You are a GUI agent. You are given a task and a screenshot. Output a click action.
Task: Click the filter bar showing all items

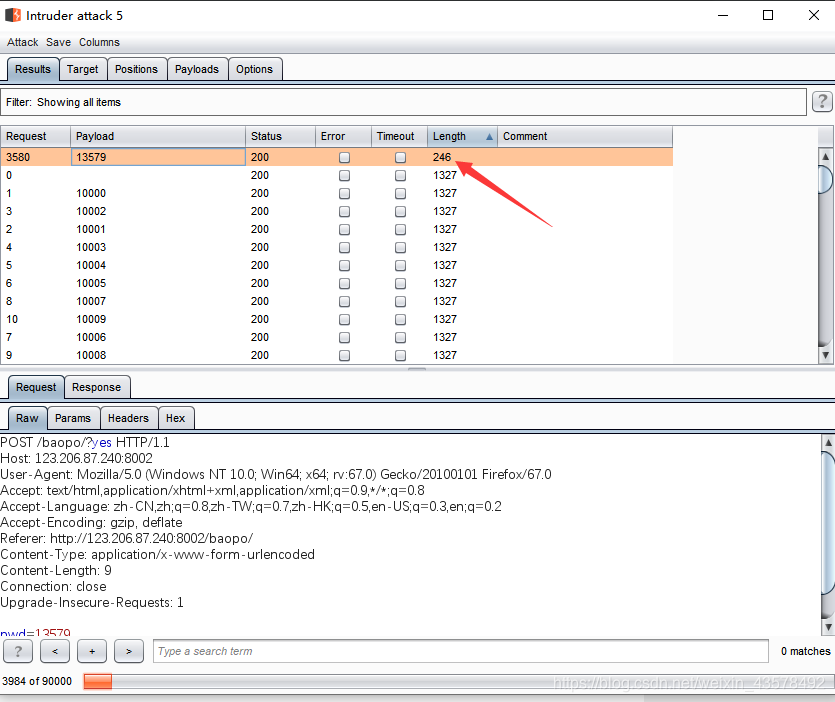(403, 102)
